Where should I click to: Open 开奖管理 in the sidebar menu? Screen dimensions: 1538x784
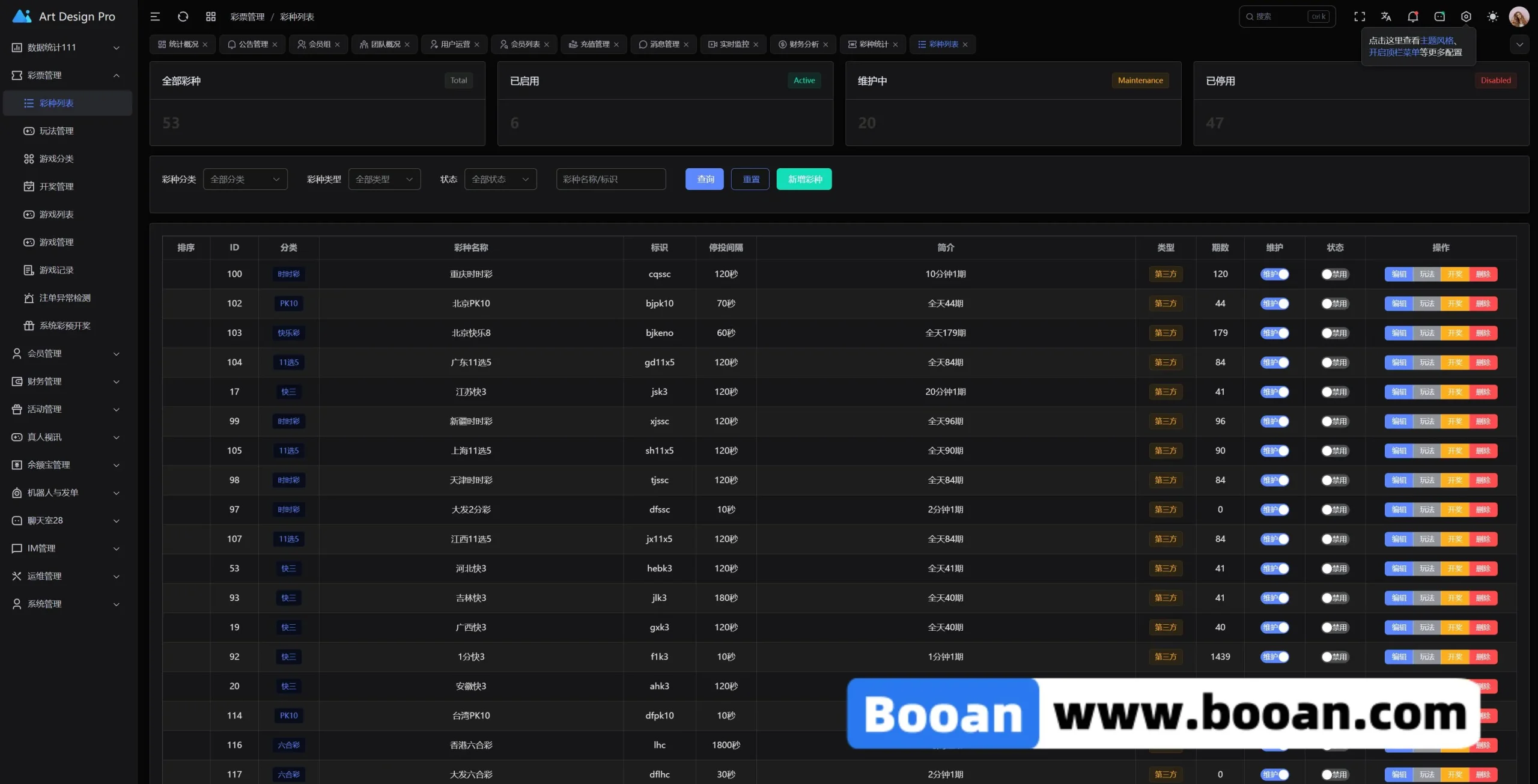56,187
